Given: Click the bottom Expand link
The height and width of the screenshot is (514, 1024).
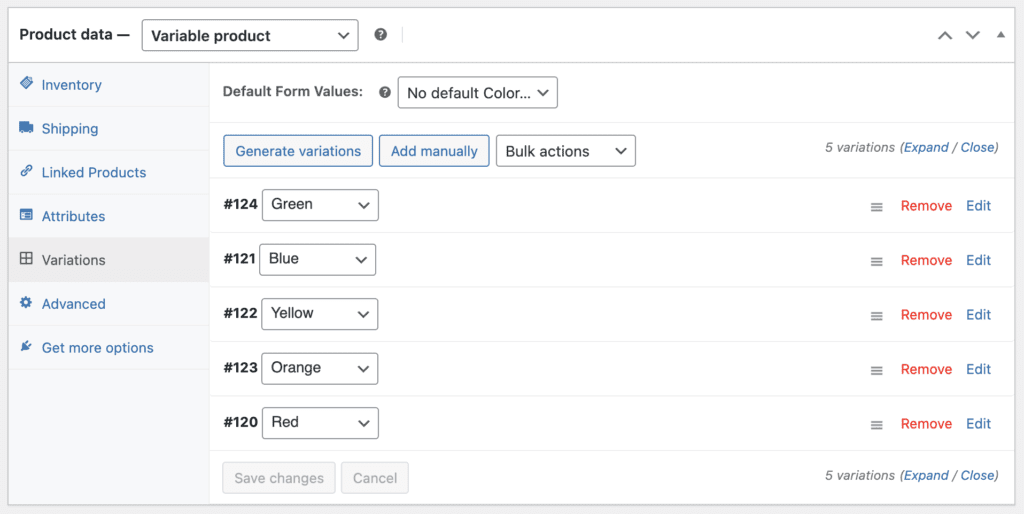Looking at the screenshot, I should tap(925, 475).
